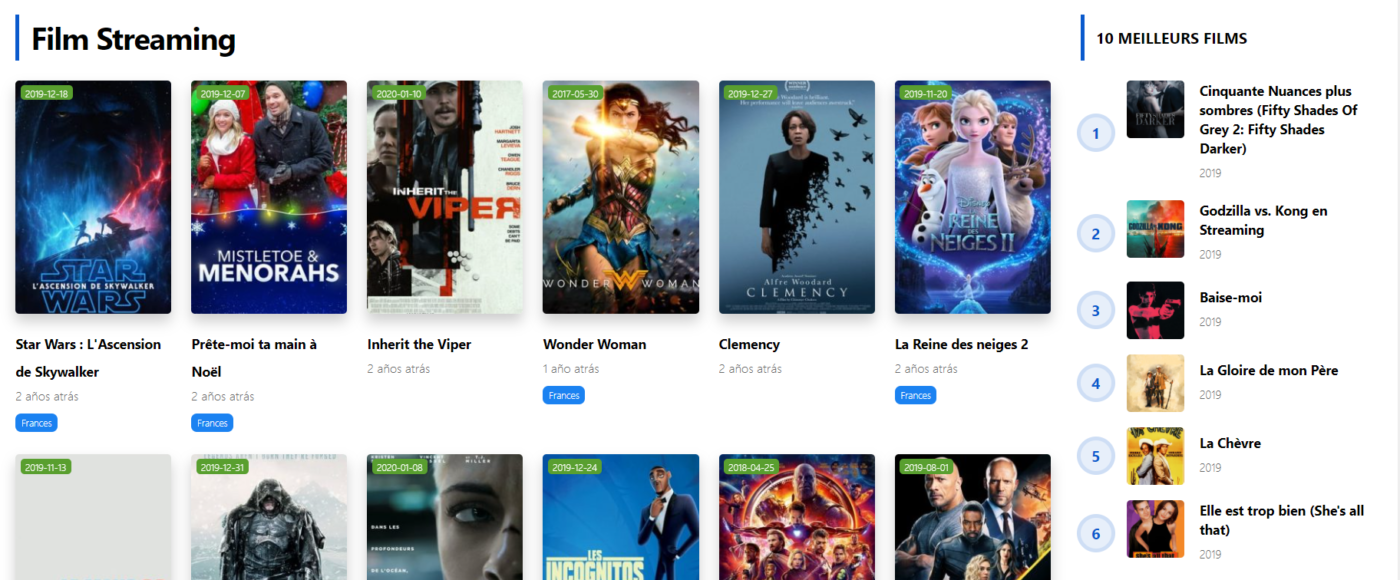Open Fifty Shades Darker sidebar thumbnail
The width and height of the screenshot is (1400, 580).
click(1155, 110)
